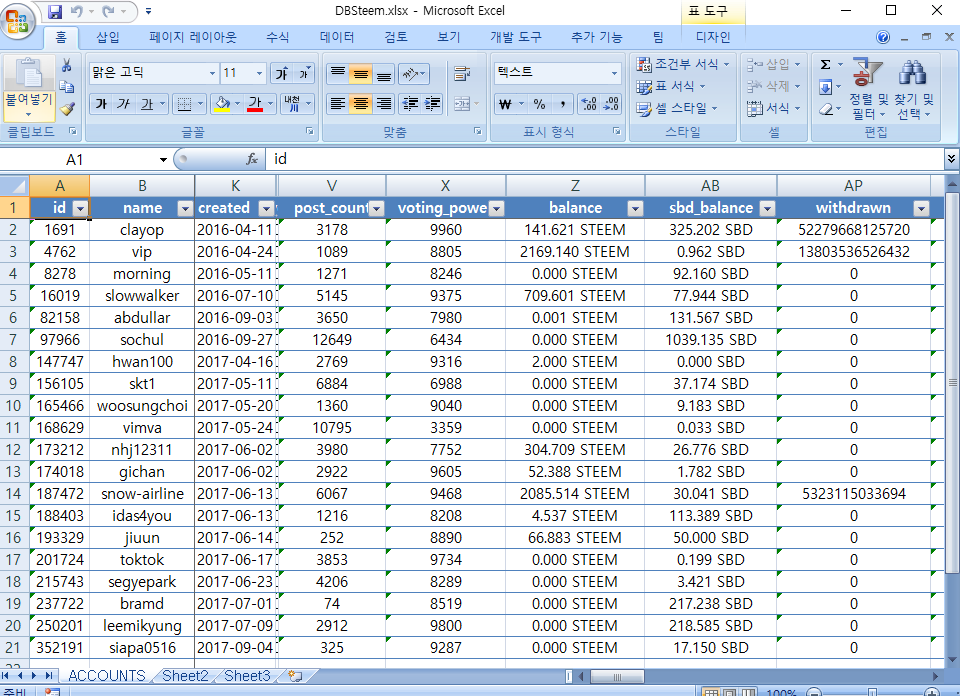
Task: Open the Office button menu
Action: 18,20
